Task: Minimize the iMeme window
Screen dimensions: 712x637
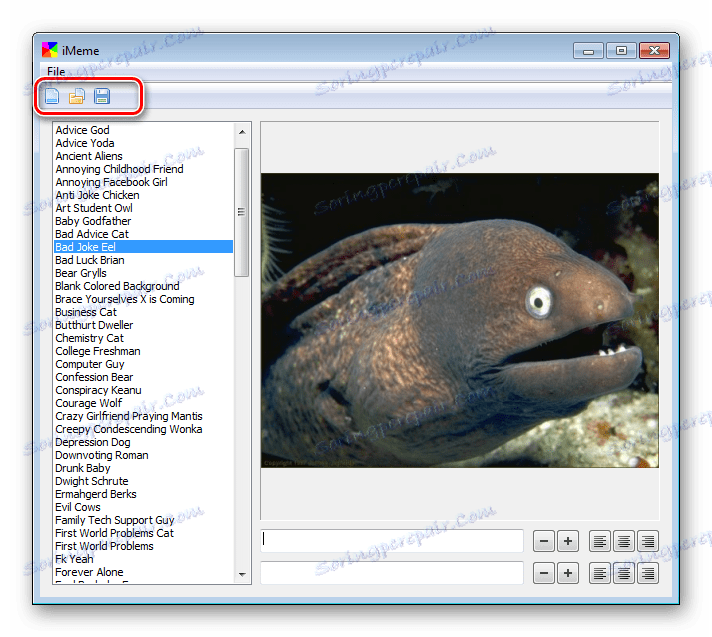Action: tap(588, 51)
